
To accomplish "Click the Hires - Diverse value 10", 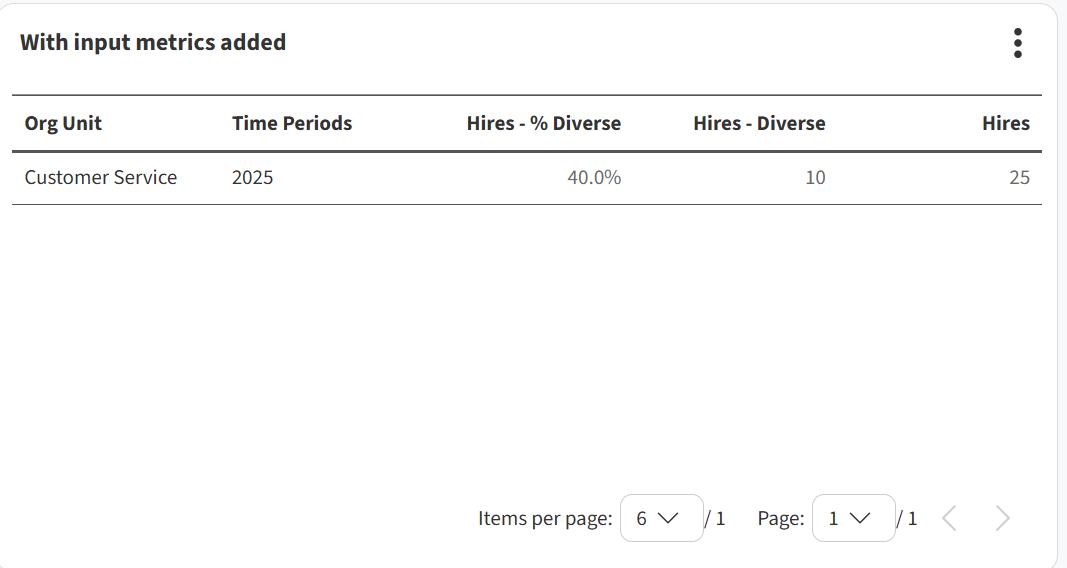I will pos(815,177).
